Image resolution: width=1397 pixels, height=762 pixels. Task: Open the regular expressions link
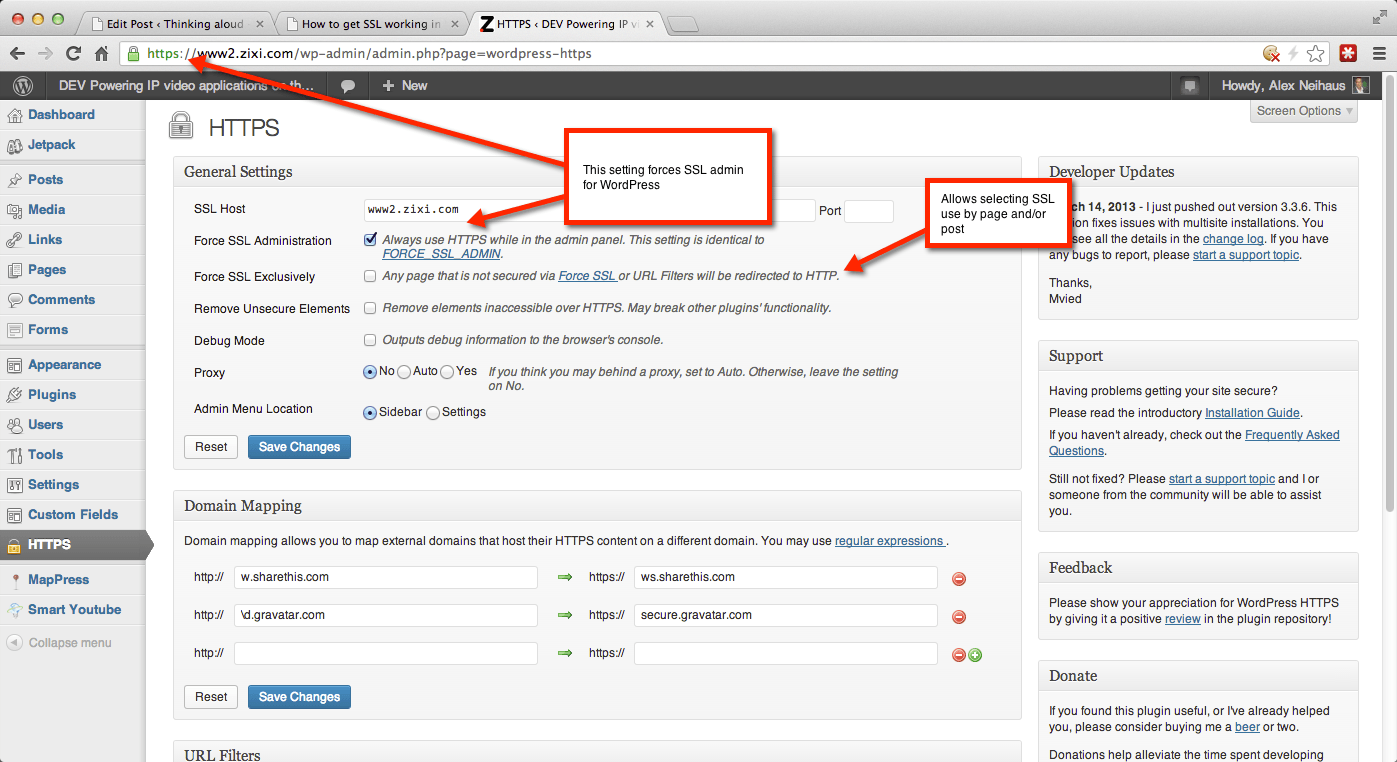(x=889, y=541)
